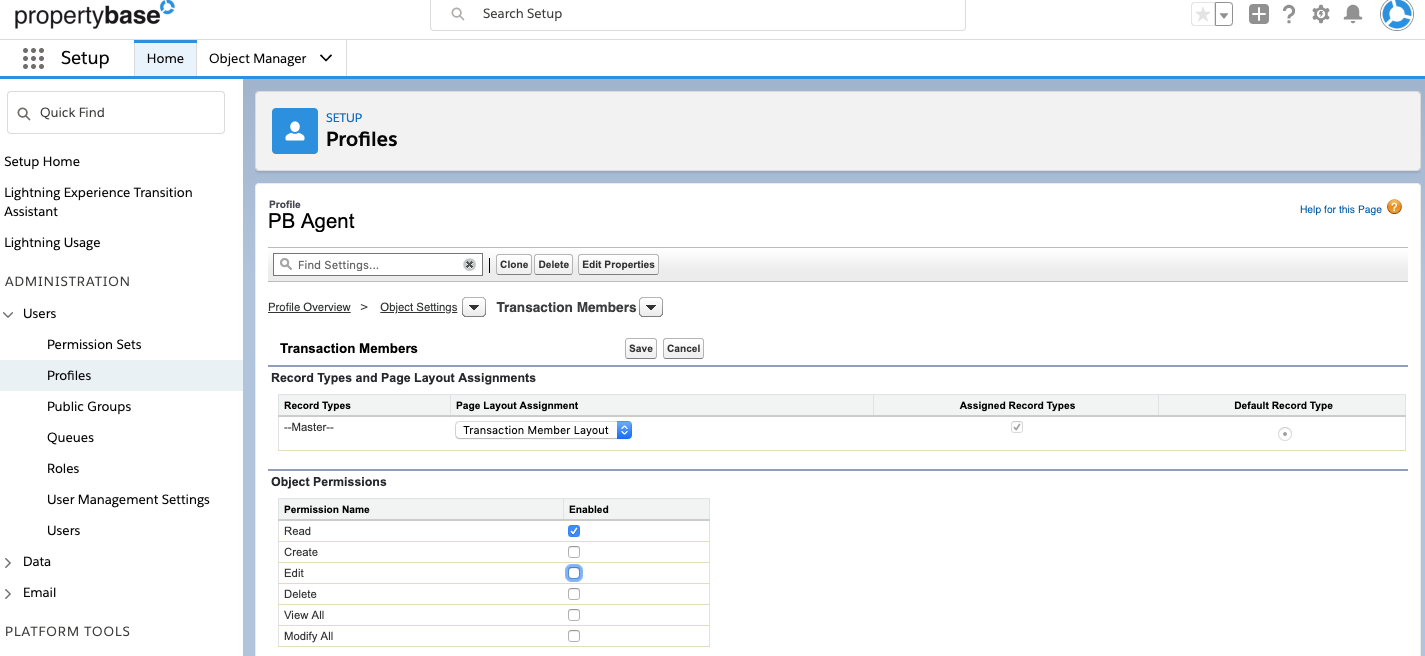This screenshot has height=656, width=1425.
Task: Disable the Read object permission
Action: point(573,530)
